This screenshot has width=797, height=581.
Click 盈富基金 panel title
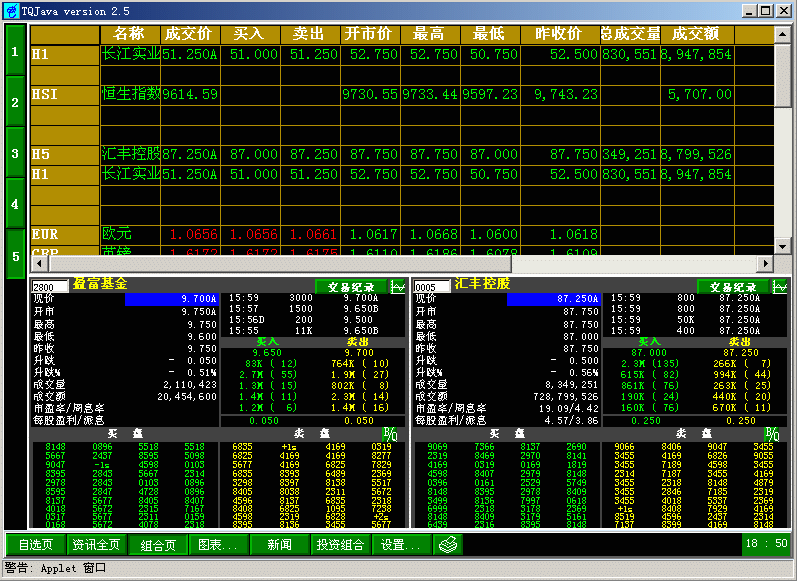100,284
